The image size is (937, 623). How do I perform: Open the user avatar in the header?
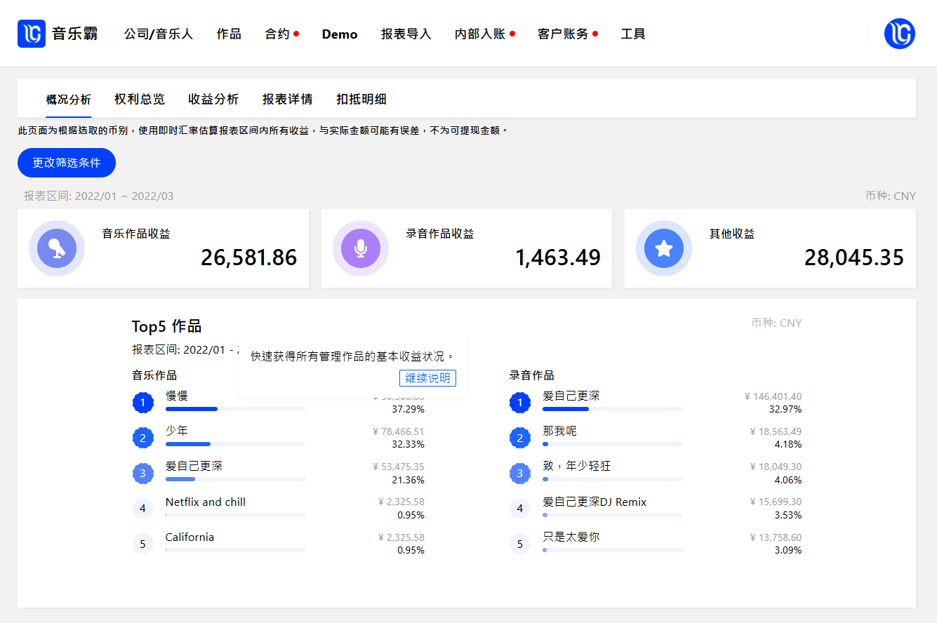[899, 33]
